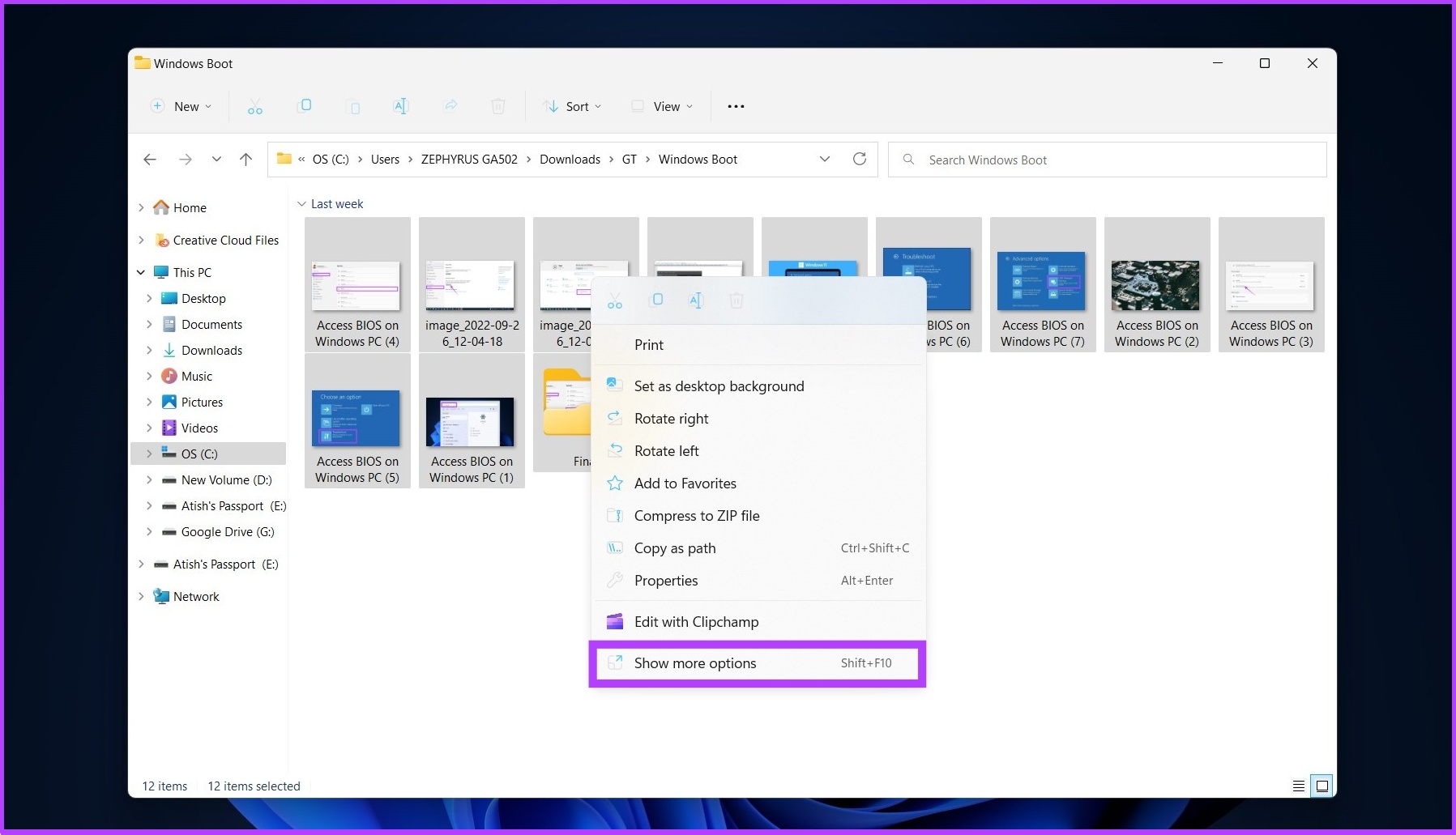The image size is (1456, 835).
Task: Switch to thumbnail view via status bar icon
Action: (x=1322, y=785)
